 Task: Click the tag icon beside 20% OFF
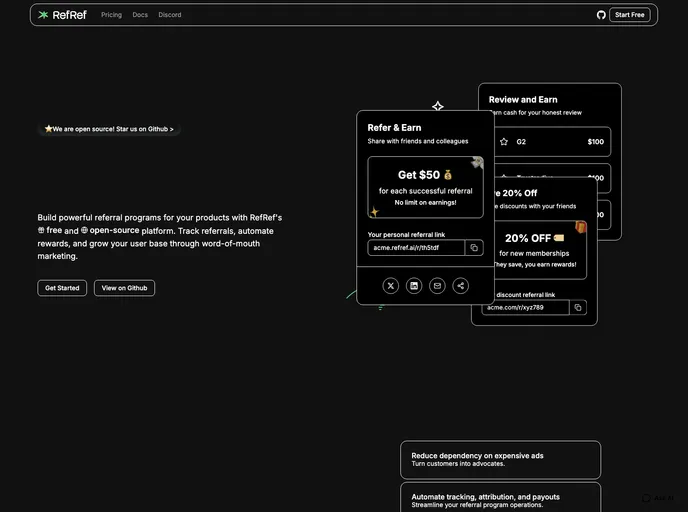[x=559, y=238]
